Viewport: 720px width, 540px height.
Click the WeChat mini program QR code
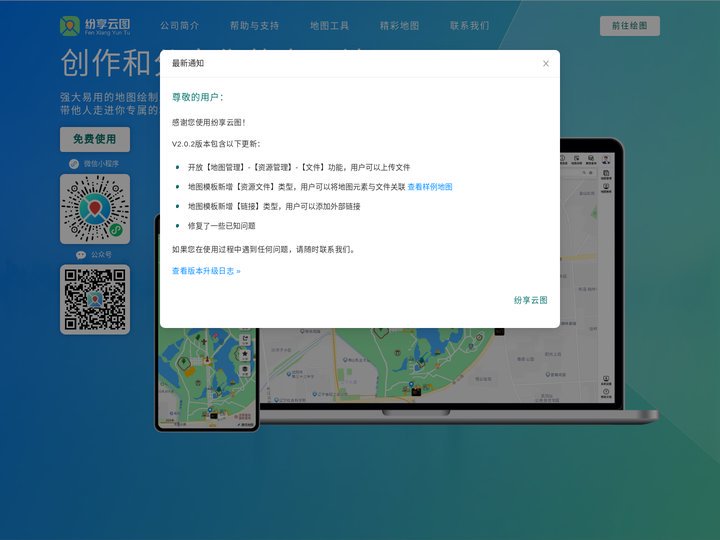tap(95, 209)
